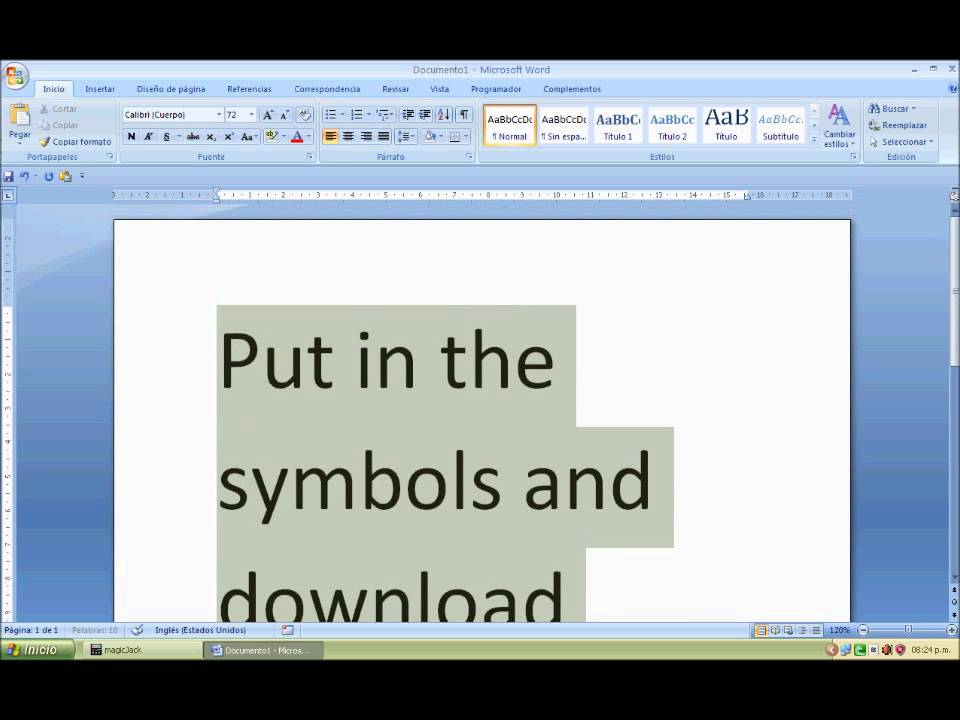Open bullets list dropdown
This screenshot has height=720, width=960.
(x=342, y=114)
